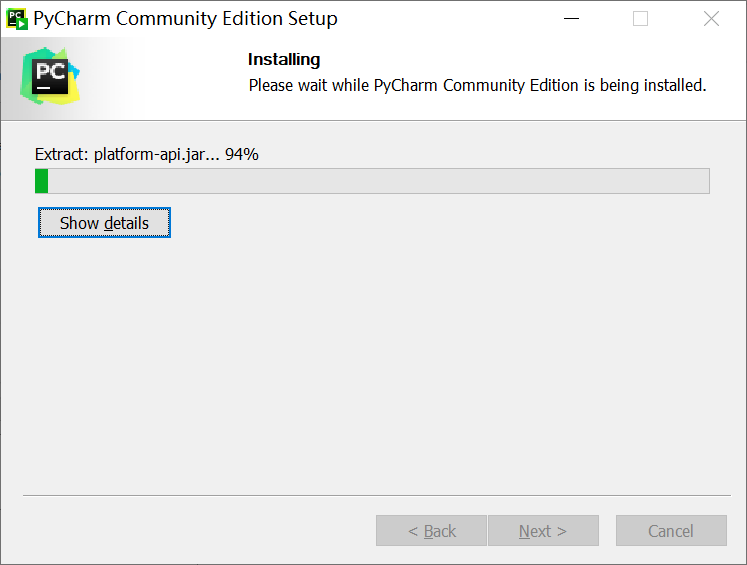Click the PyCharm installer icon in title bar

click(17, 19)
